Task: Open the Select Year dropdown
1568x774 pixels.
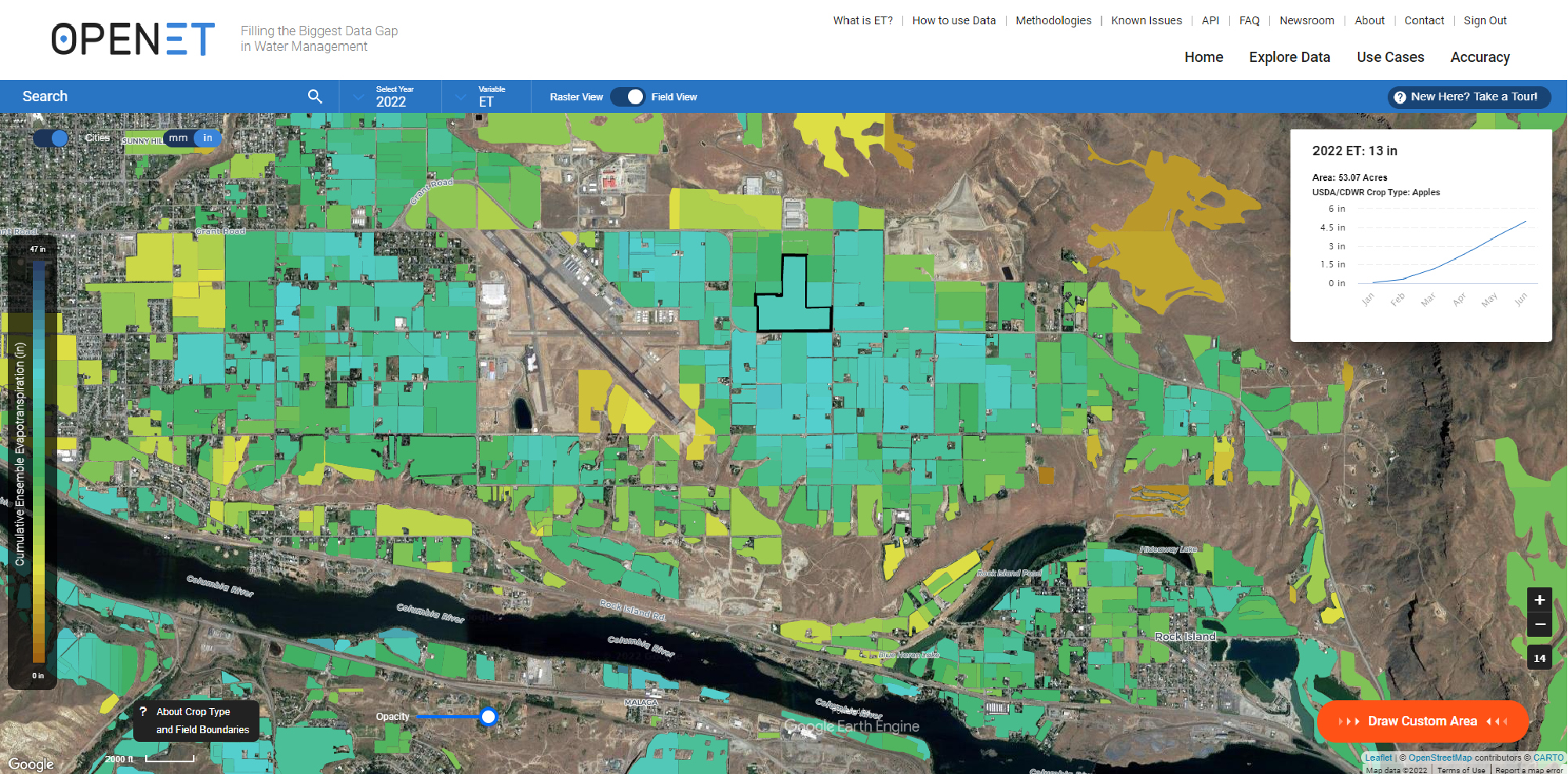Action: coord(390,96)
